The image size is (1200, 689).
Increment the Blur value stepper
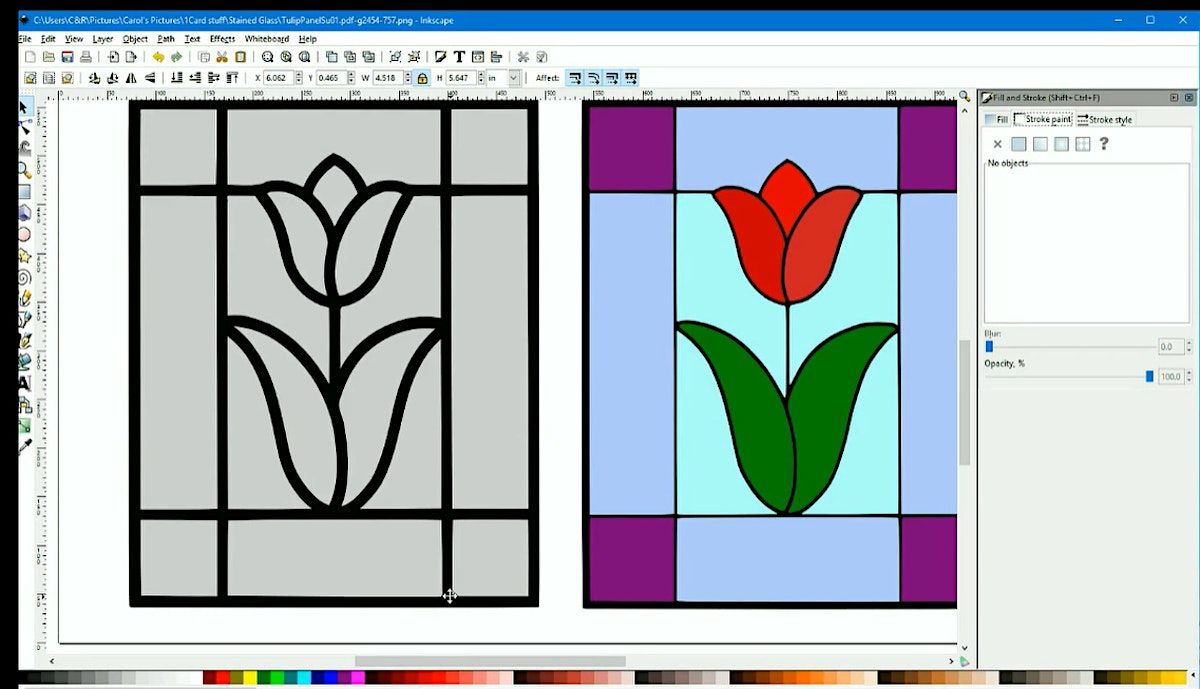(x=1188, y=343)
